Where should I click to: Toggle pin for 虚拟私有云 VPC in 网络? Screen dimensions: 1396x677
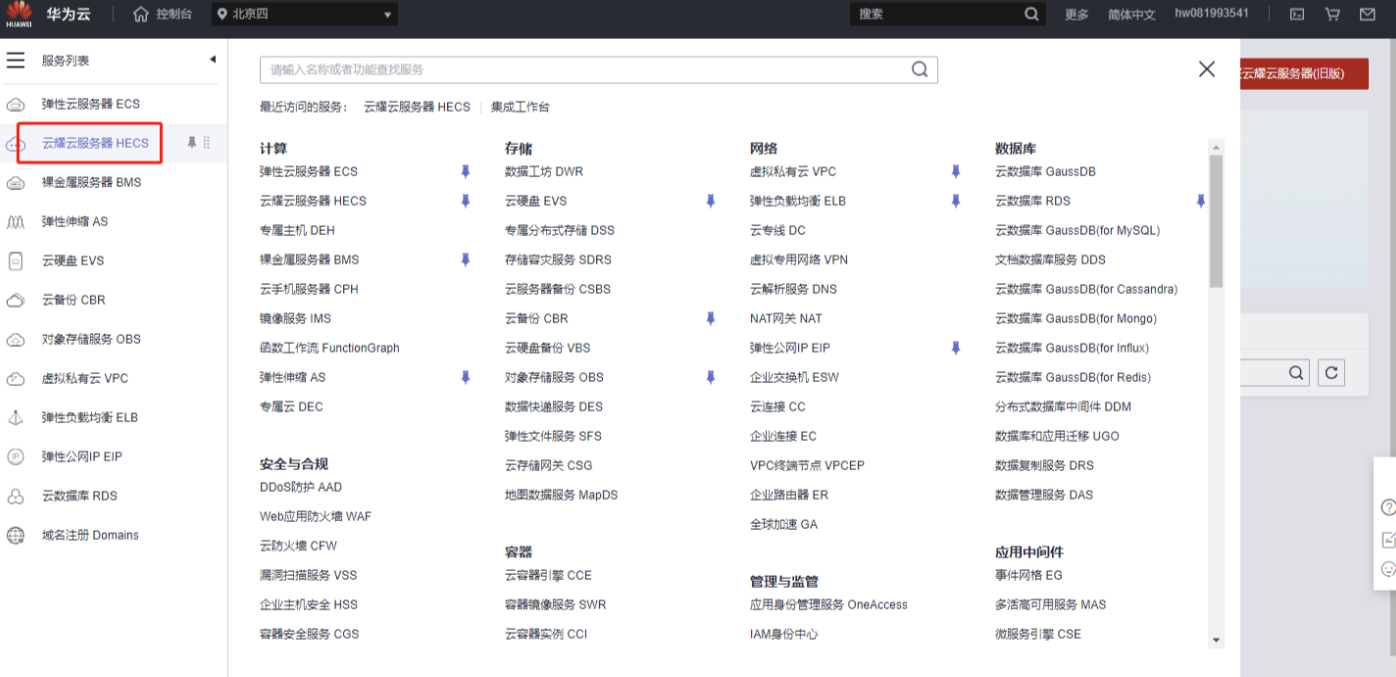click(x=956, y=172)
